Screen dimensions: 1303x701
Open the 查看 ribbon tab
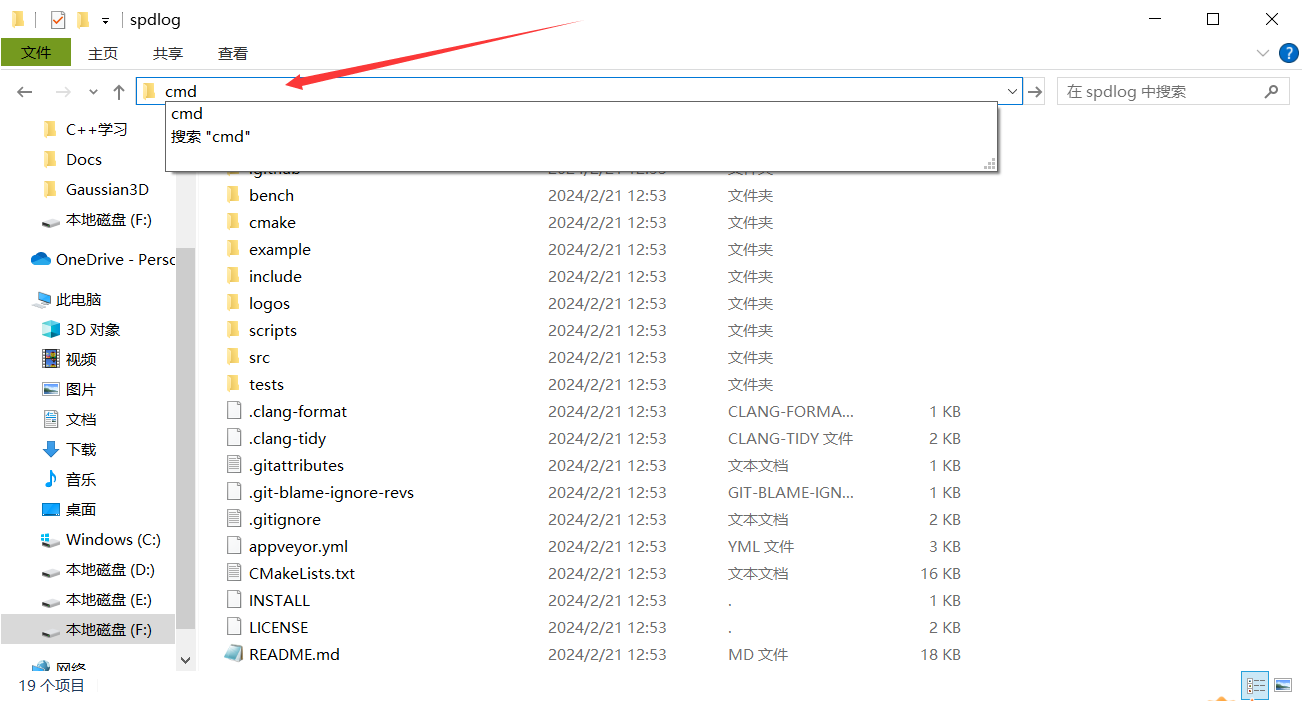232,54
